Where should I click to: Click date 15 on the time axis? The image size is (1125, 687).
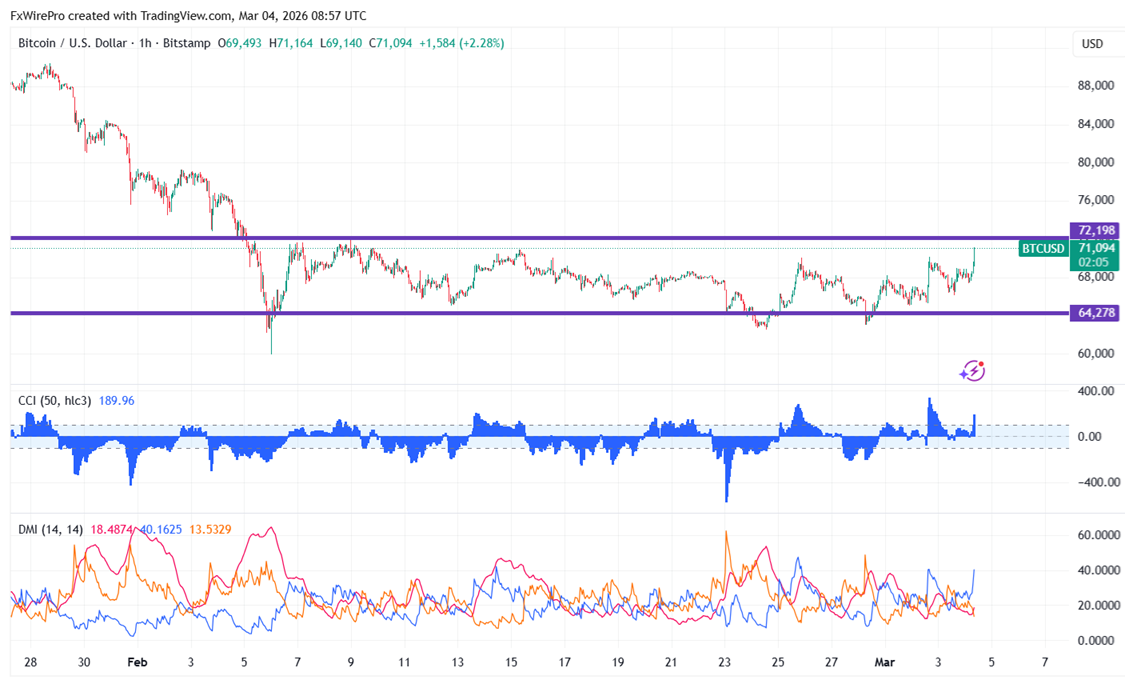511,662
